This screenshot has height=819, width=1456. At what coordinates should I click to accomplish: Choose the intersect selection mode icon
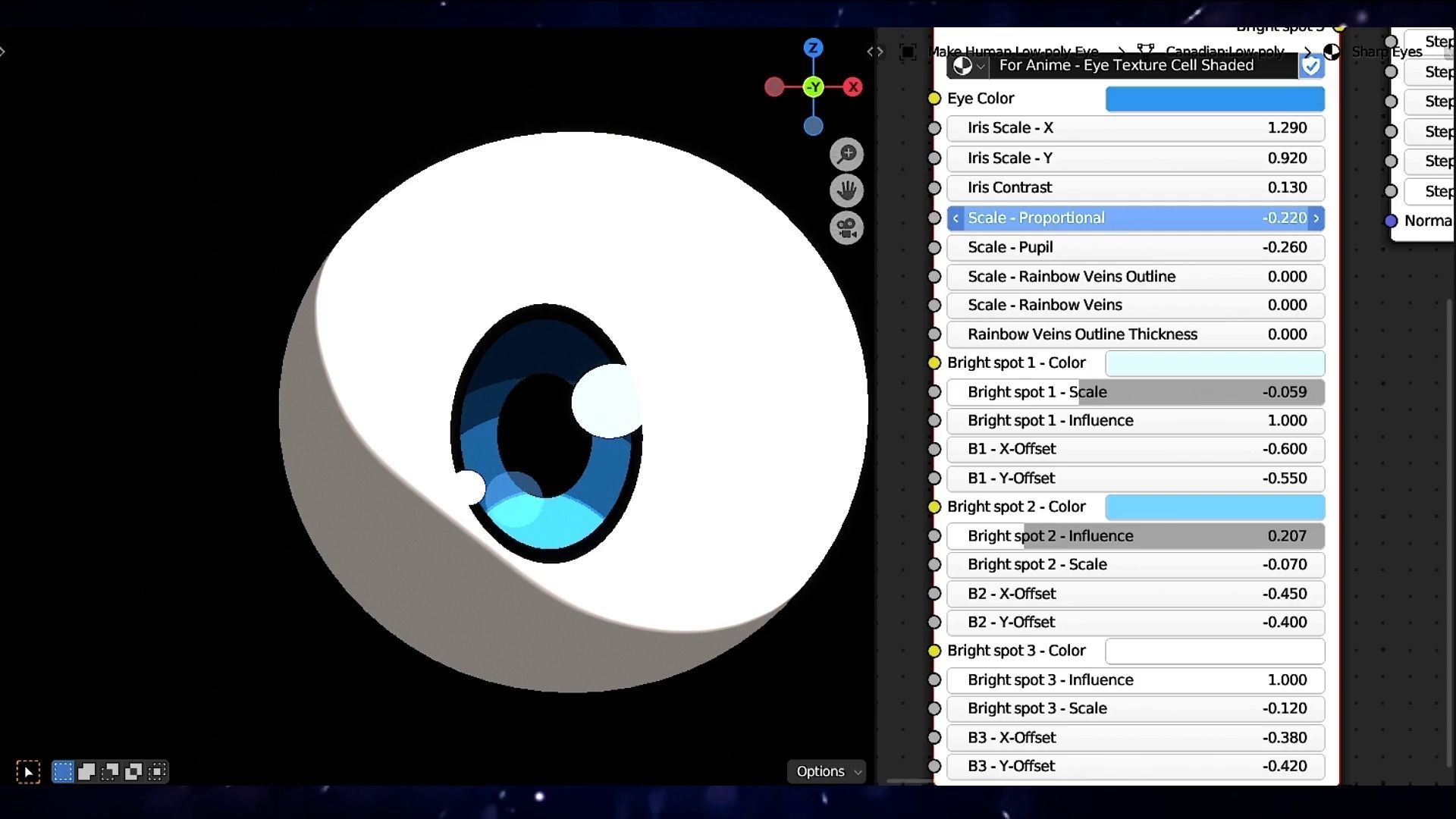157,772
